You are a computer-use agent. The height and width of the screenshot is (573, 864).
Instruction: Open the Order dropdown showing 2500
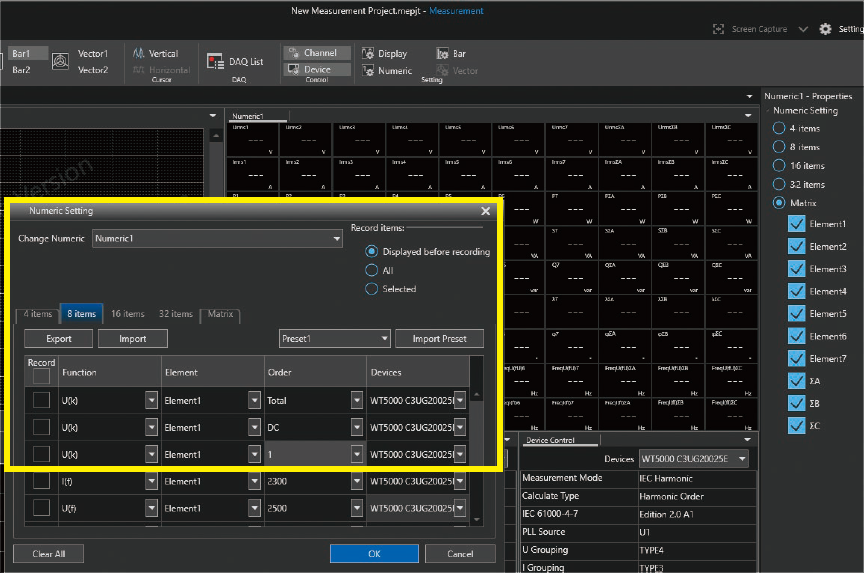[357, 508]
